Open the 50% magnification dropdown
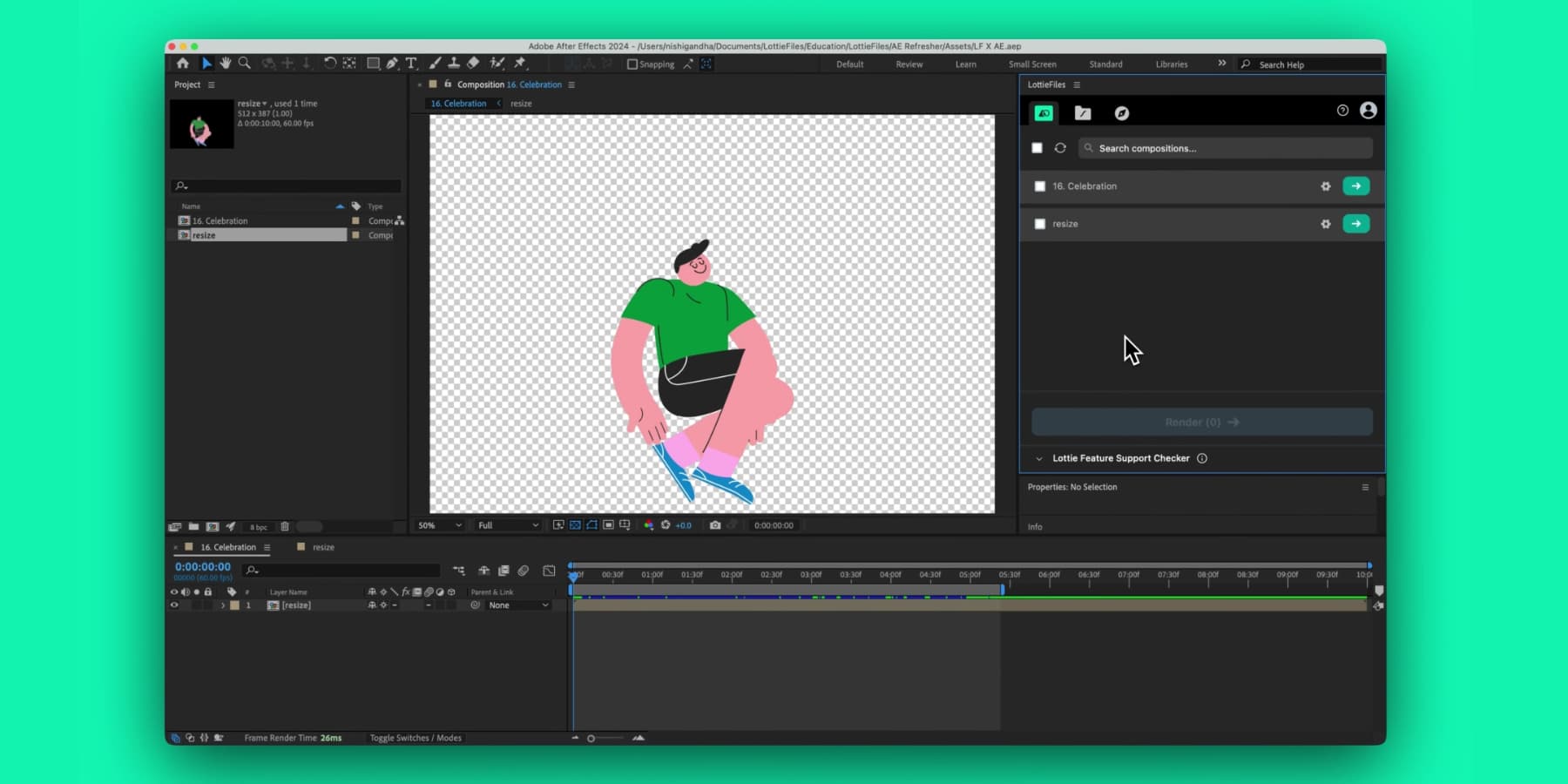 pos(440,525)
